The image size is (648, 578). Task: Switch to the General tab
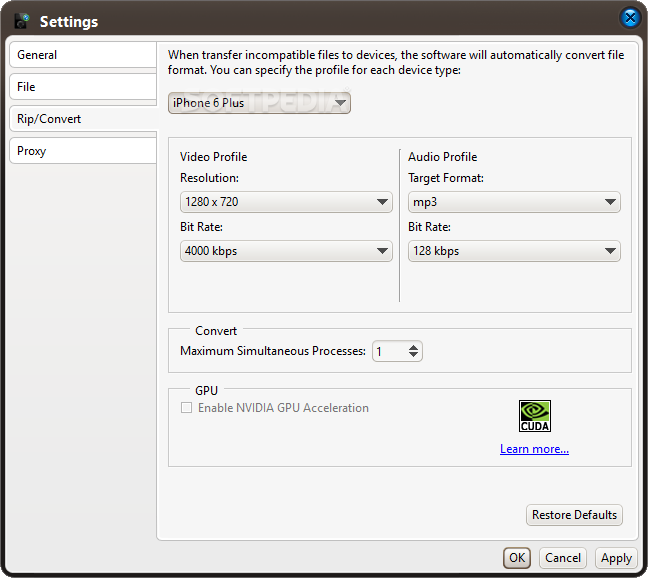pos(83,55)
